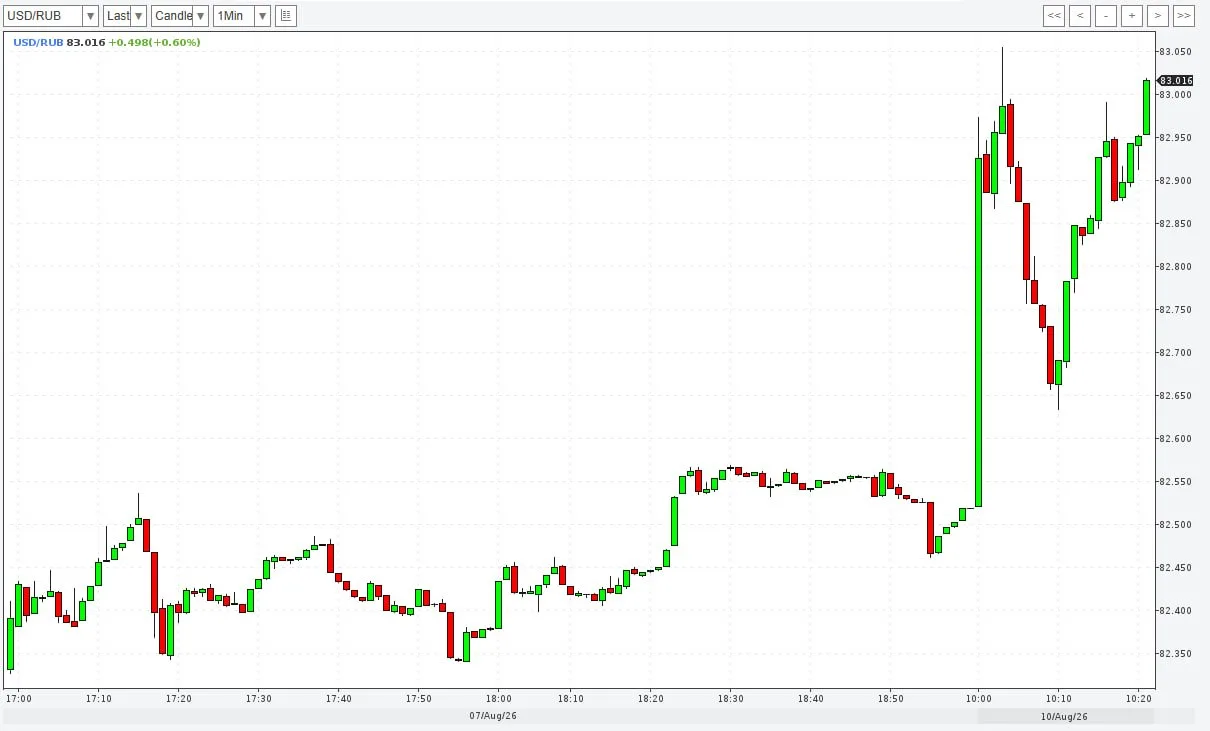Click the large green 10:00 candle

pos(979,333)
